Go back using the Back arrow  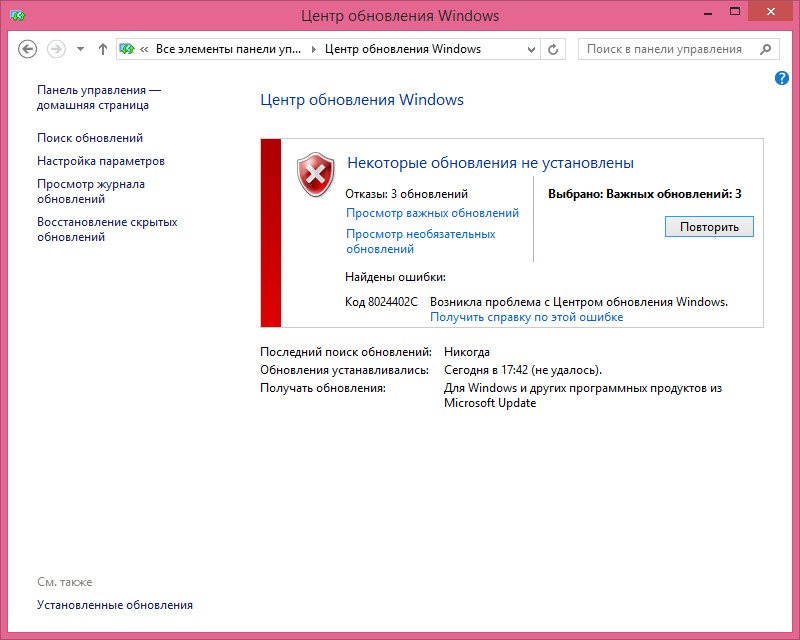click(x=28, y=49)
